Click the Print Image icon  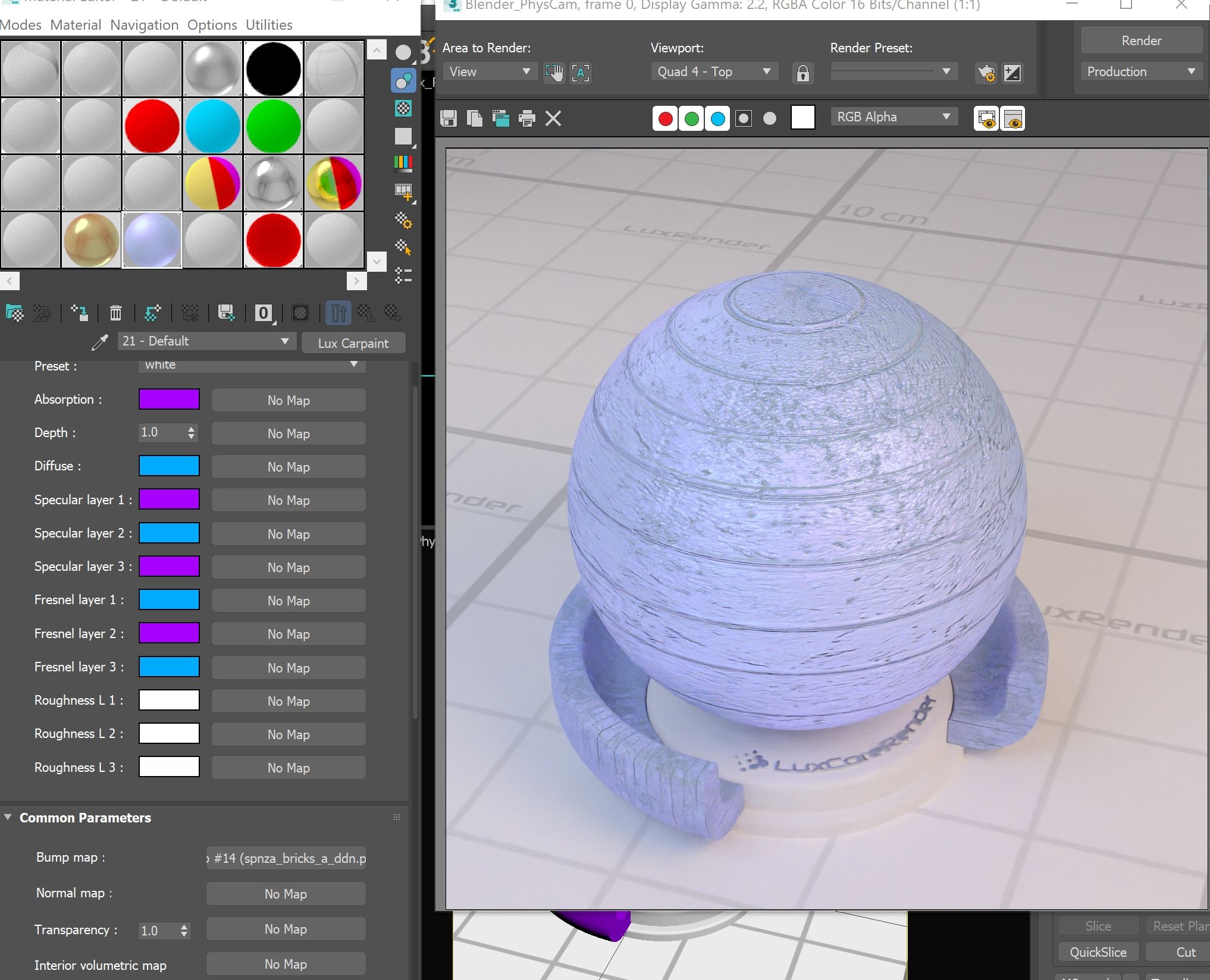(527, 118)
